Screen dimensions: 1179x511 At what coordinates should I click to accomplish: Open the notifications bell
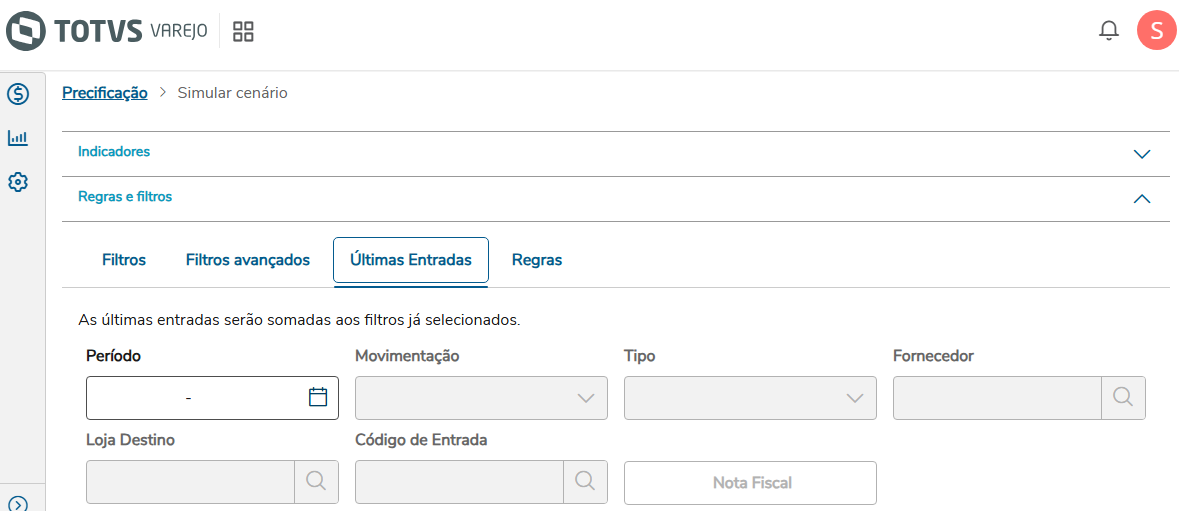(x=1108, y=31)
